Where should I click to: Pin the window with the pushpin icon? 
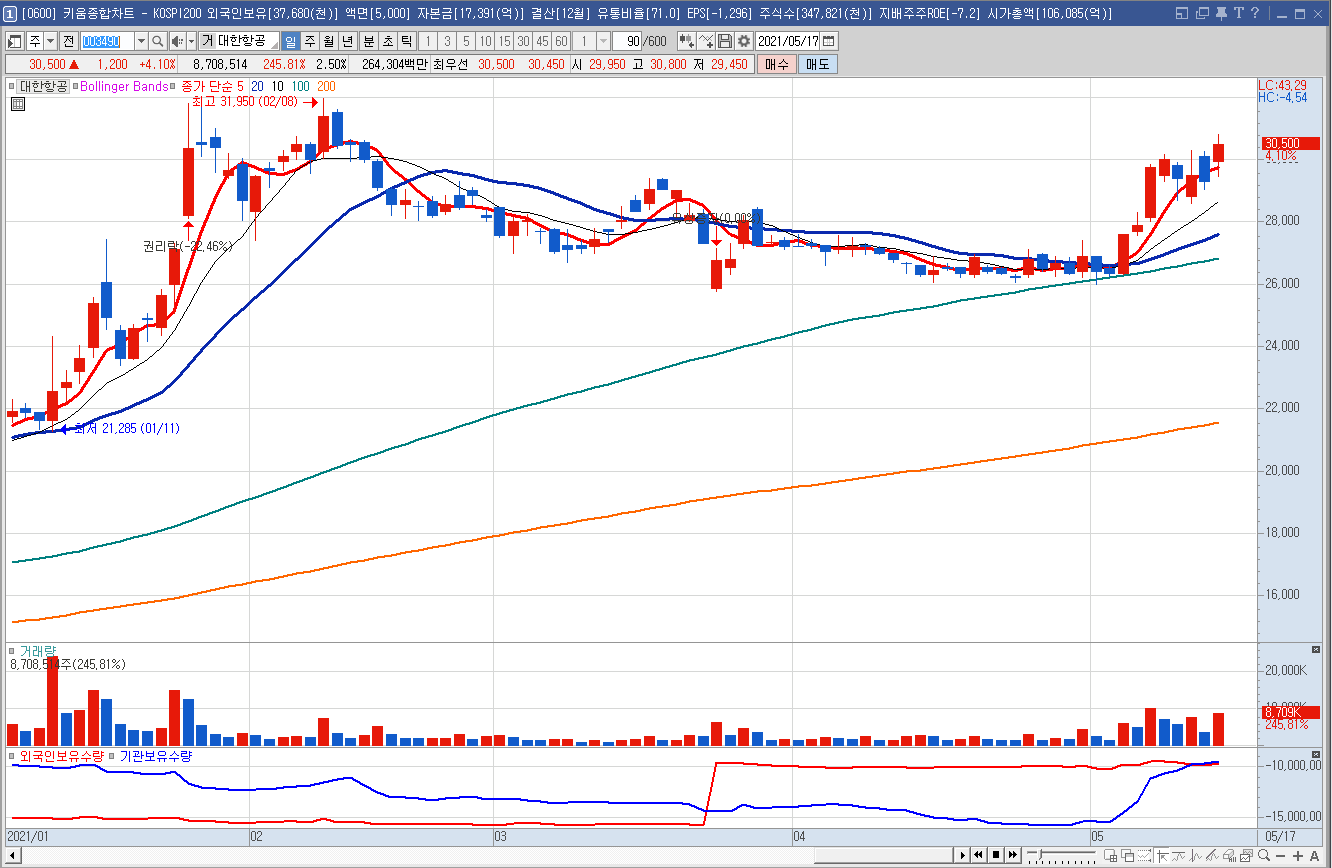[x=1221, y=13]
